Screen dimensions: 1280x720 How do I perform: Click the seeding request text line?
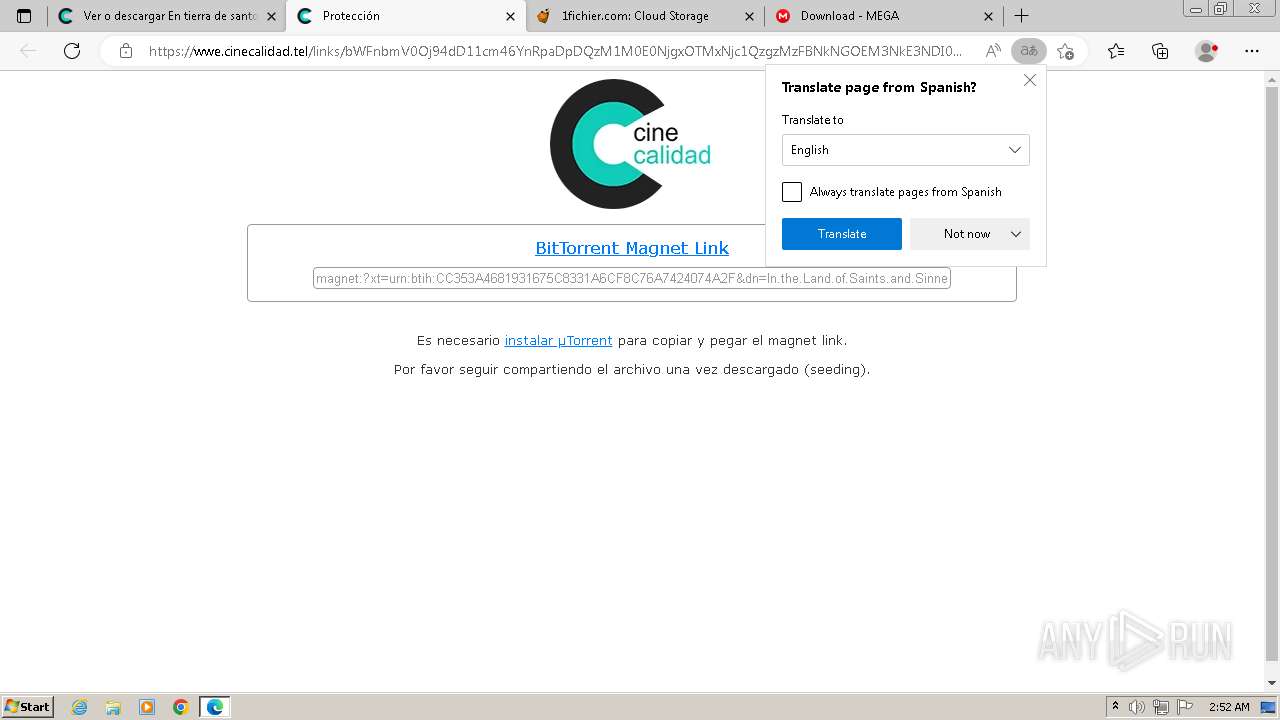632,369
